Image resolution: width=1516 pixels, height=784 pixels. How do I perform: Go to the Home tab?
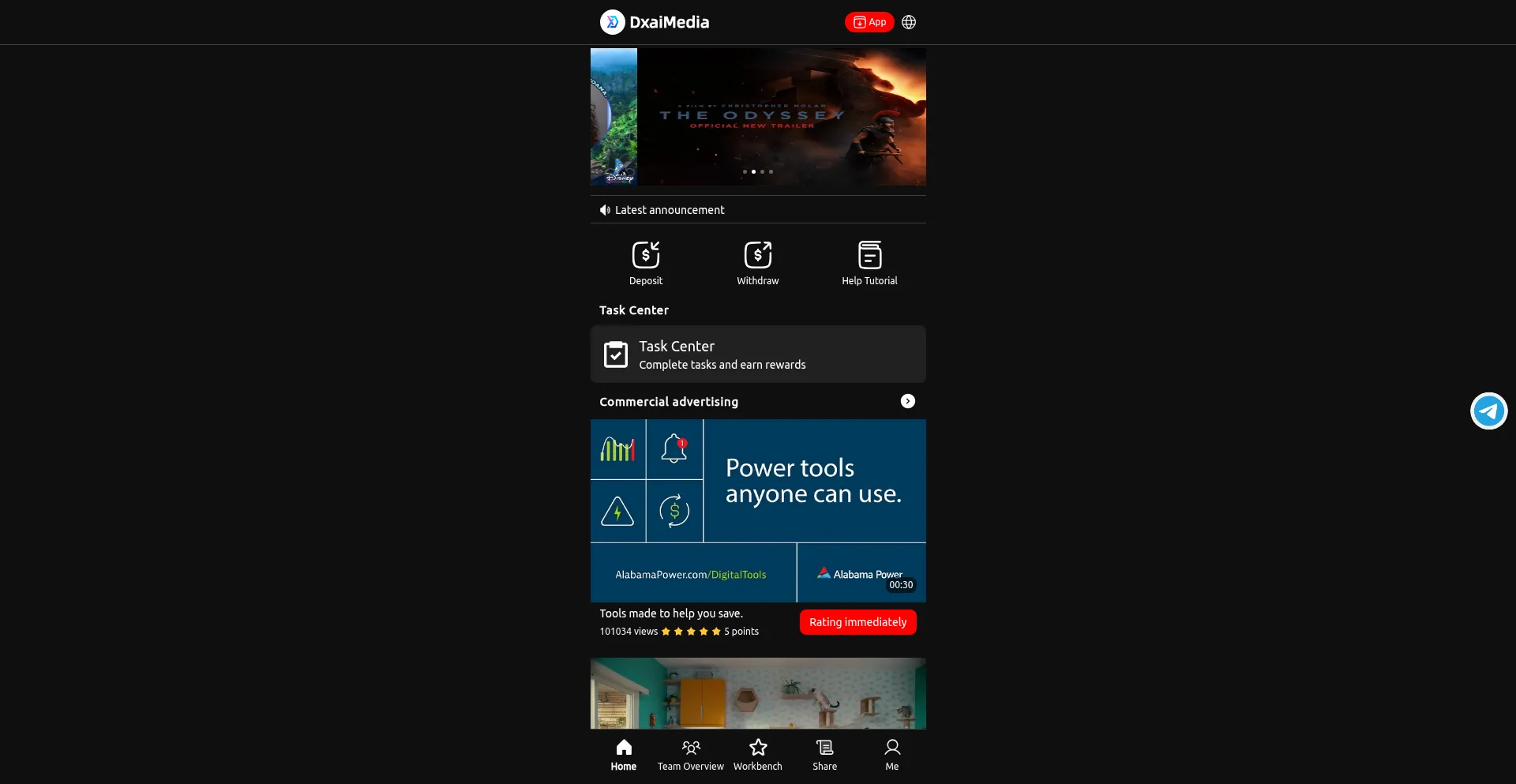[x=624, y=755]
